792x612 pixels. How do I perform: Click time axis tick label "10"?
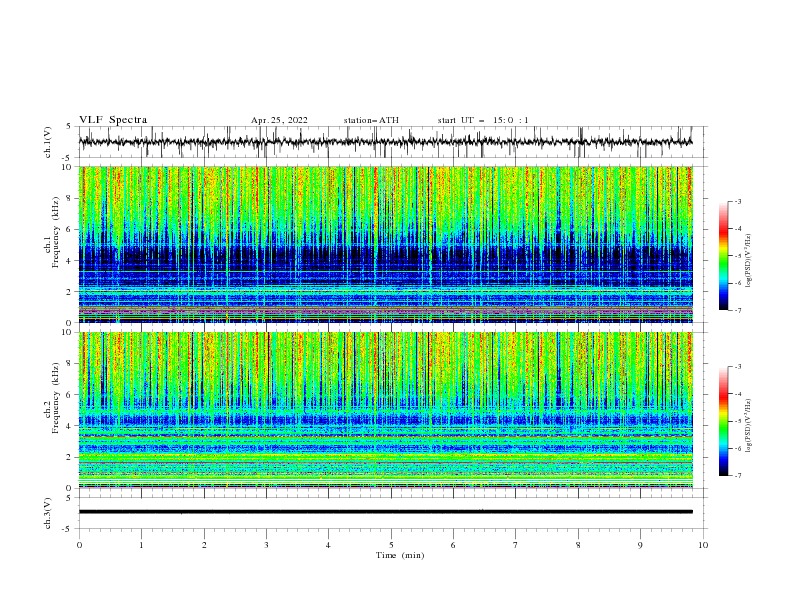coord(703,545)
